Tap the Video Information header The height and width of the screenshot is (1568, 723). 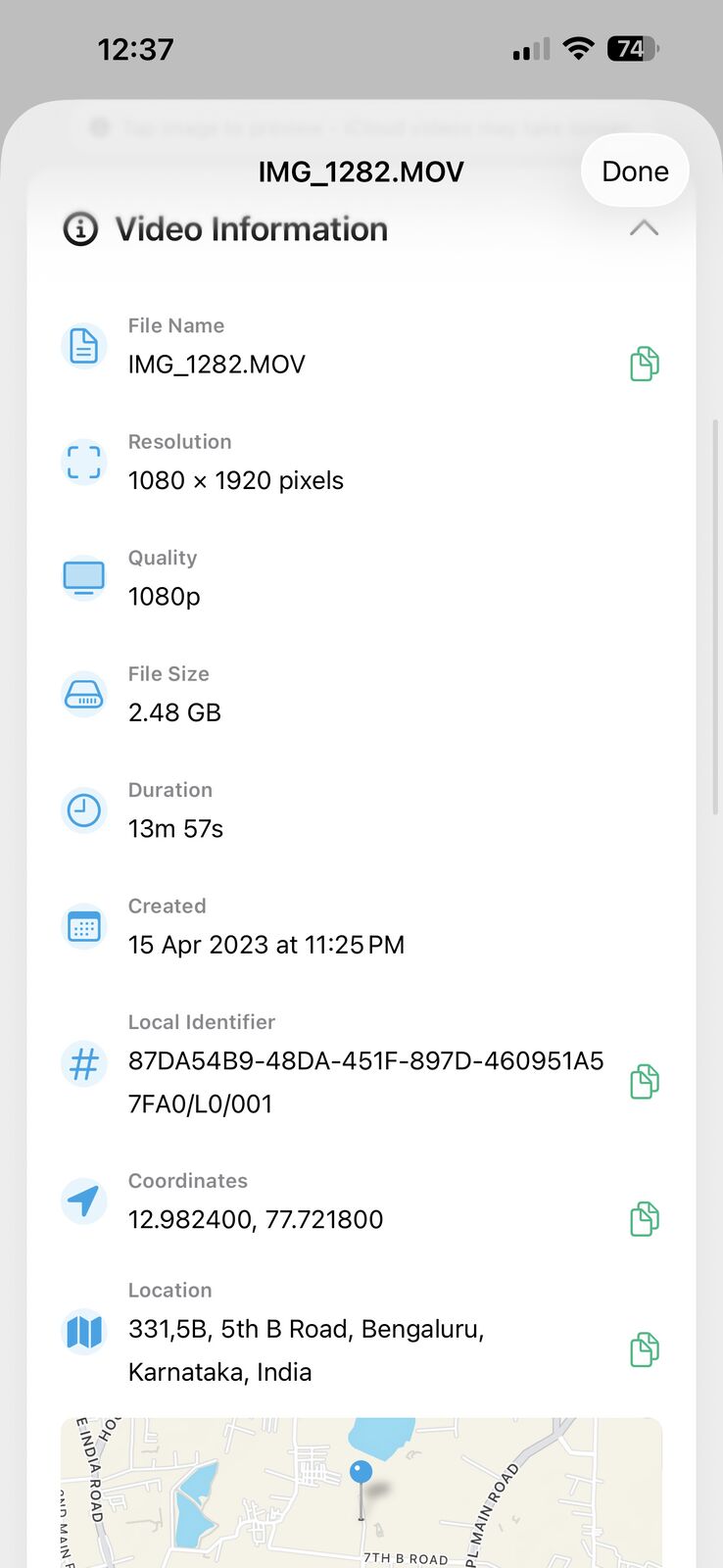252,229
